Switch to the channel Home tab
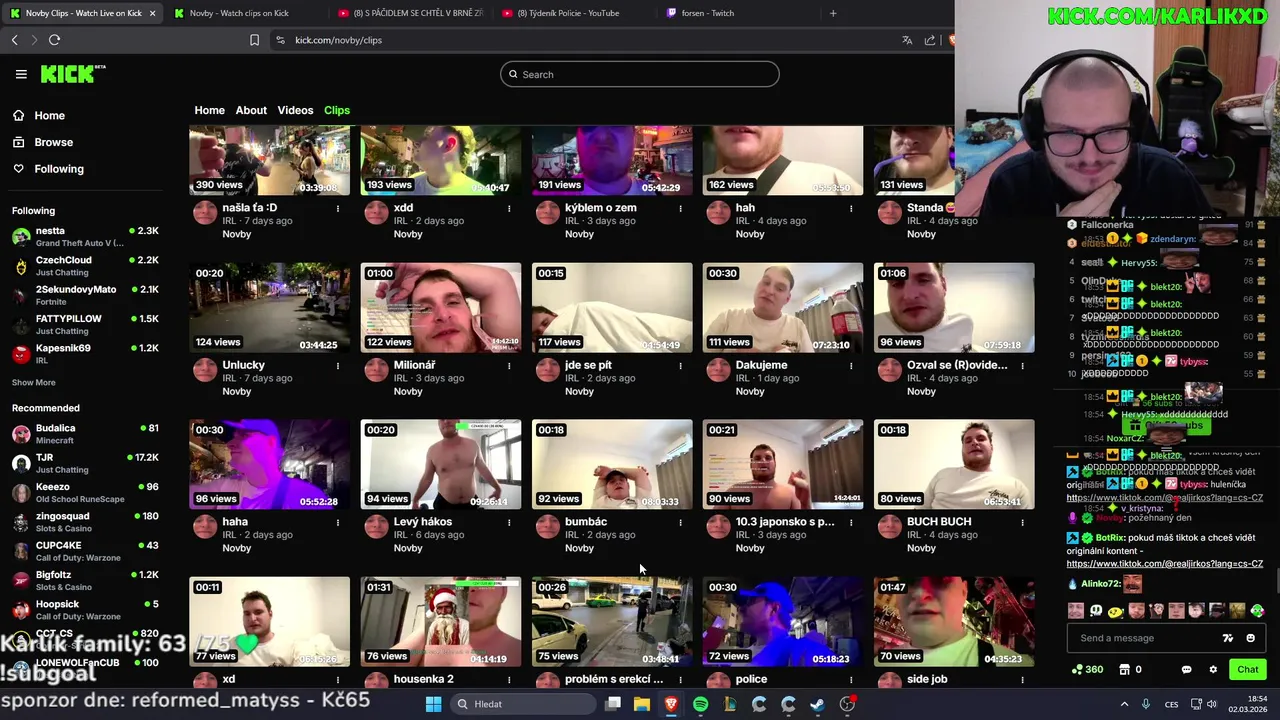This screenshot has height=720, width=1280. pyautogui.click(x=209, y=110)
